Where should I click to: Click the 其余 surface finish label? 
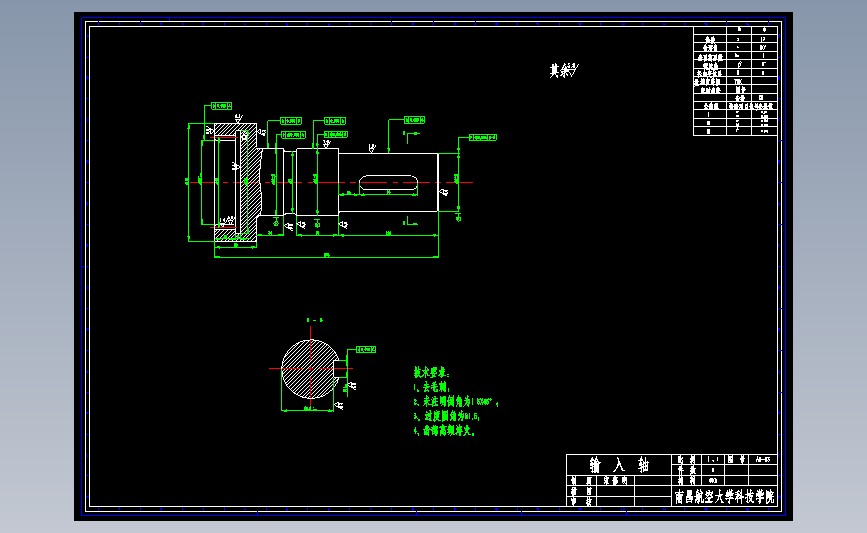564,70
